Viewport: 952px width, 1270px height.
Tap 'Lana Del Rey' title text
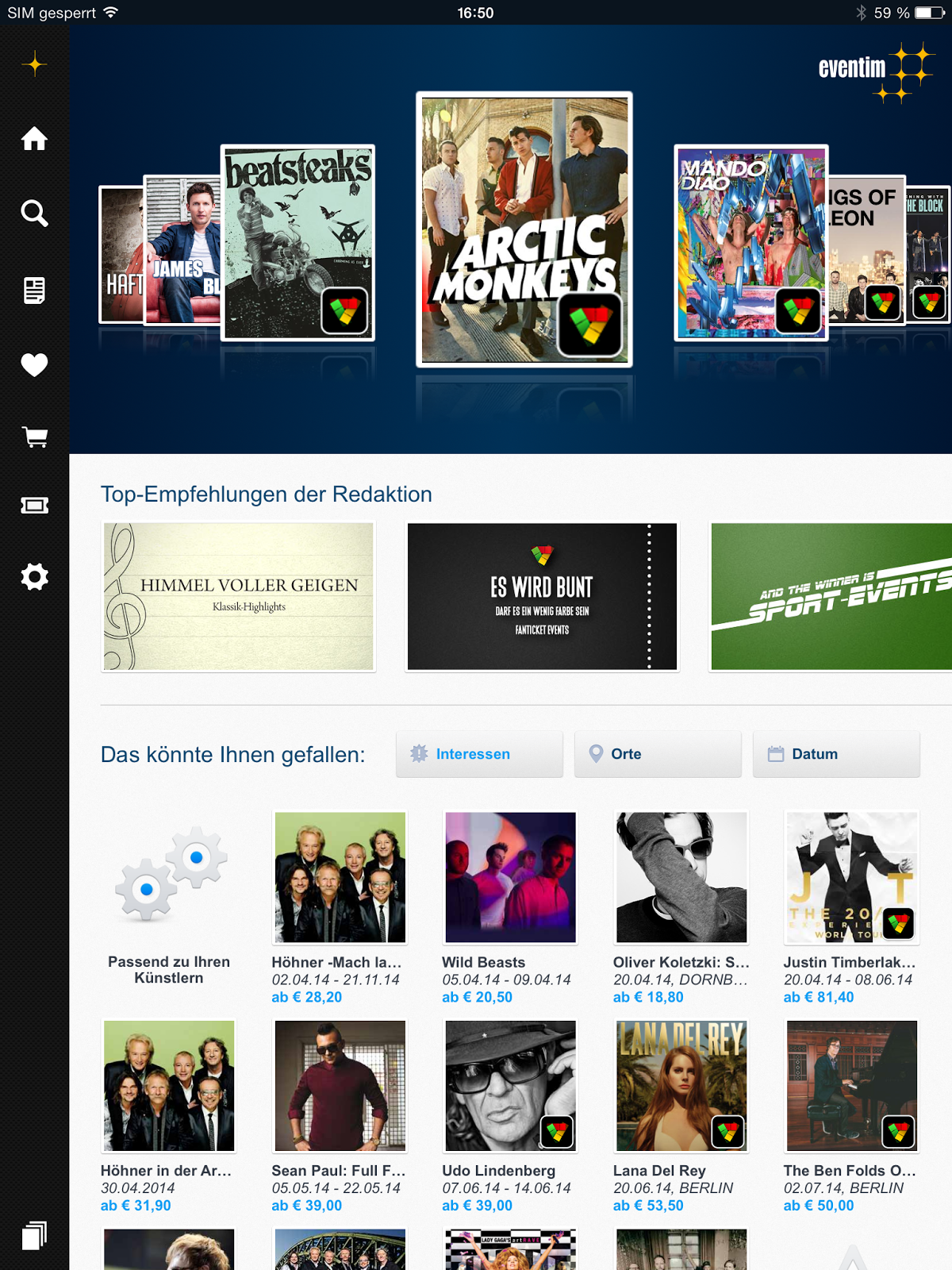click(659, 1171)
